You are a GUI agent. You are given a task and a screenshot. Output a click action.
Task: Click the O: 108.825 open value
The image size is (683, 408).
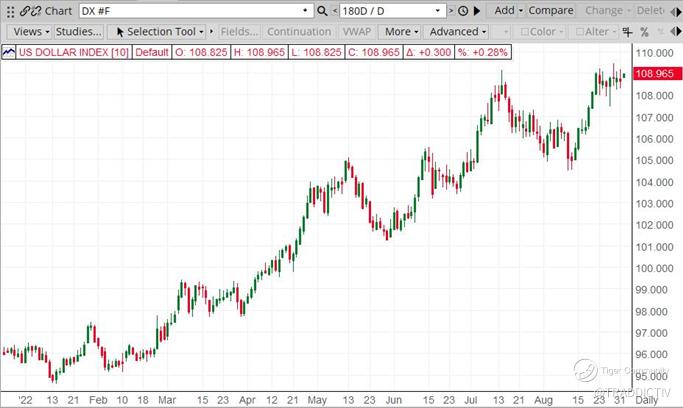(201, 53)
